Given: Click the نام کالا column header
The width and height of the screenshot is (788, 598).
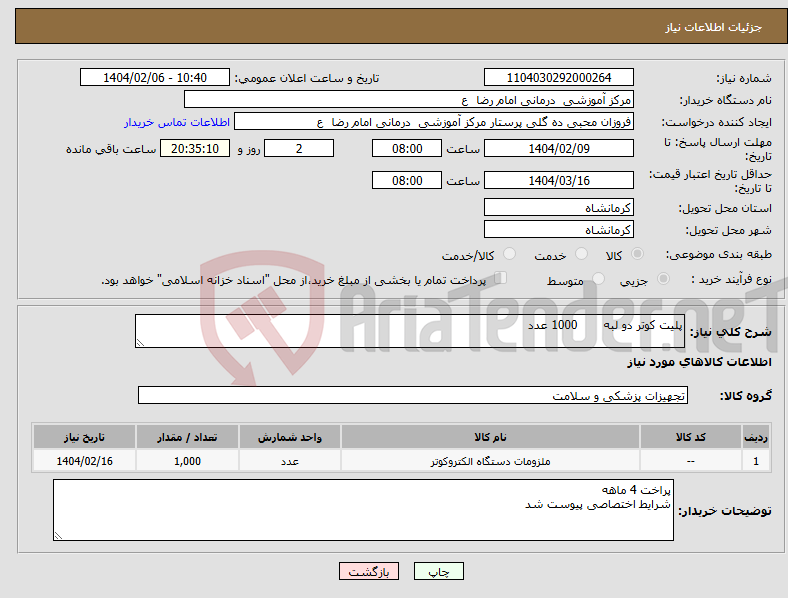Looking at the screenshot, I should (x=490, y=437).
